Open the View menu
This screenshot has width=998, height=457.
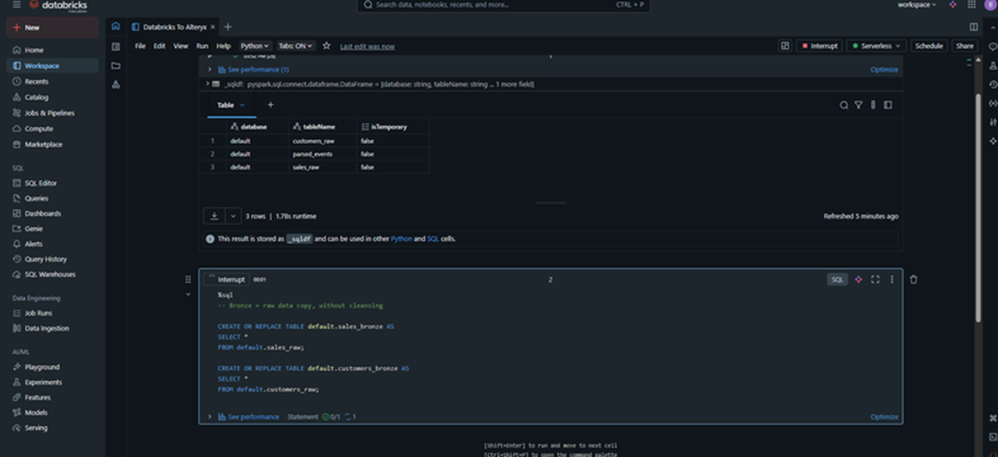(x=181, y=46)
